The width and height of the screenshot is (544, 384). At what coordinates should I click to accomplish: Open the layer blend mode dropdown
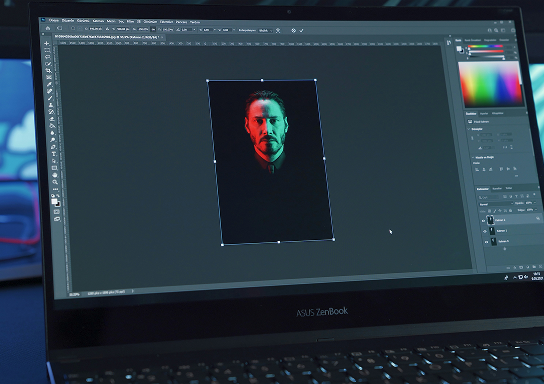tap(496, 204)
